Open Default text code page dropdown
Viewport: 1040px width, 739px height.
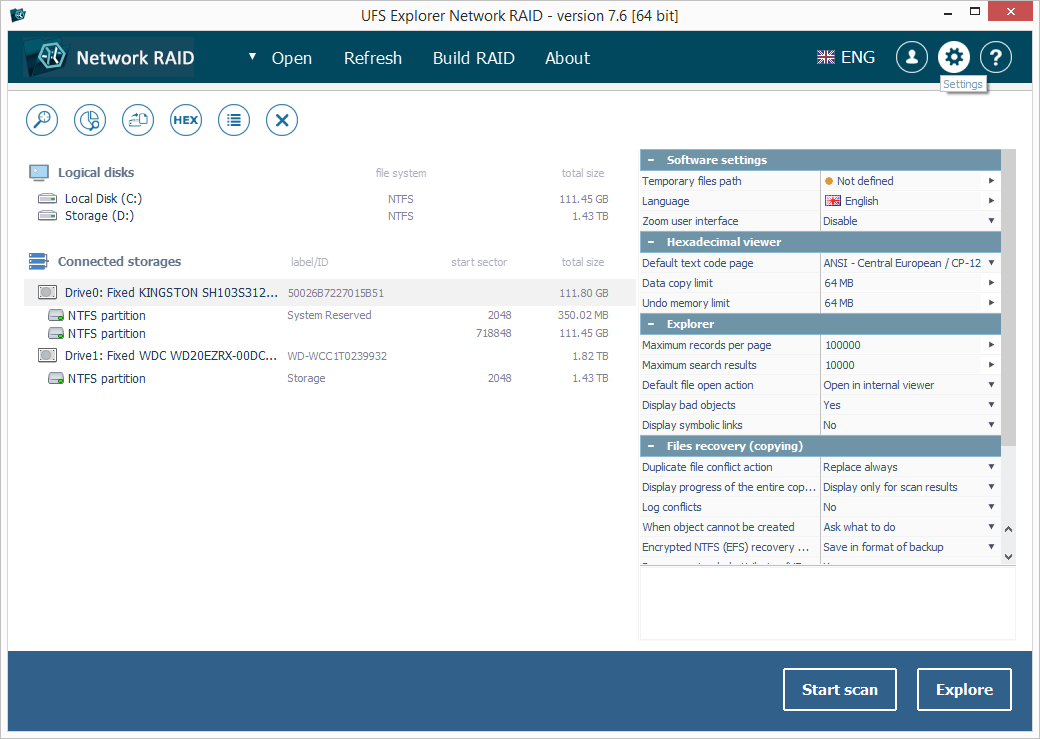991,263
